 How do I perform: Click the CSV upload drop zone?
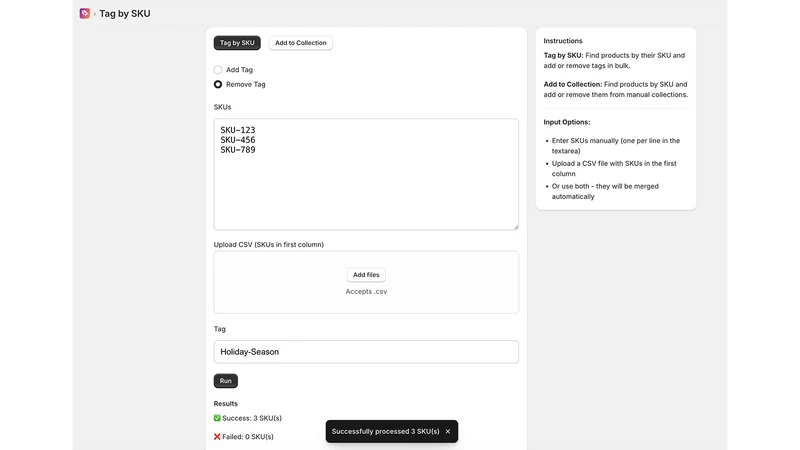[x=366, y=282]
